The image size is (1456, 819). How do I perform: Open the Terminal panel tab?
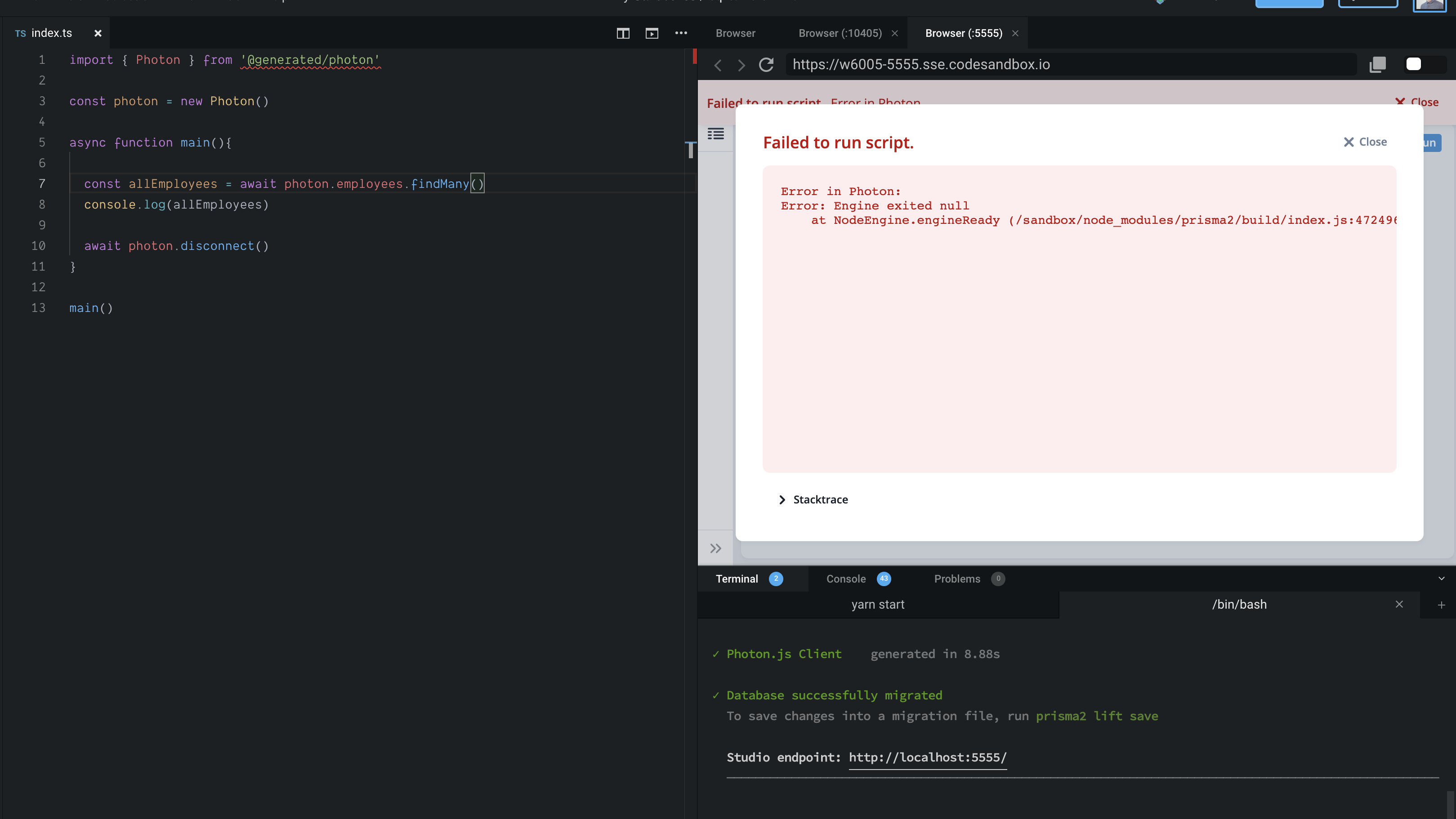tap(737, 579)
